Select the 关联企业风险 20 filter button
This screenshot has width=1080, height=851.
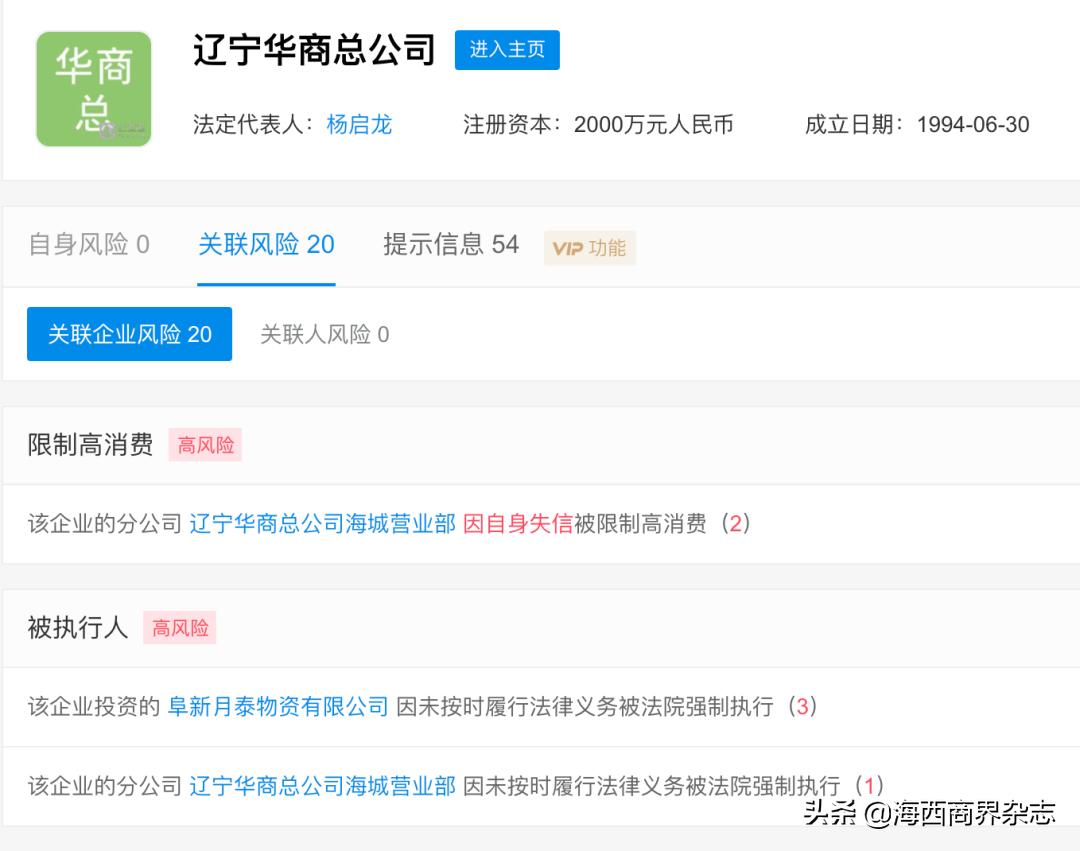click(x=129, y=333)
